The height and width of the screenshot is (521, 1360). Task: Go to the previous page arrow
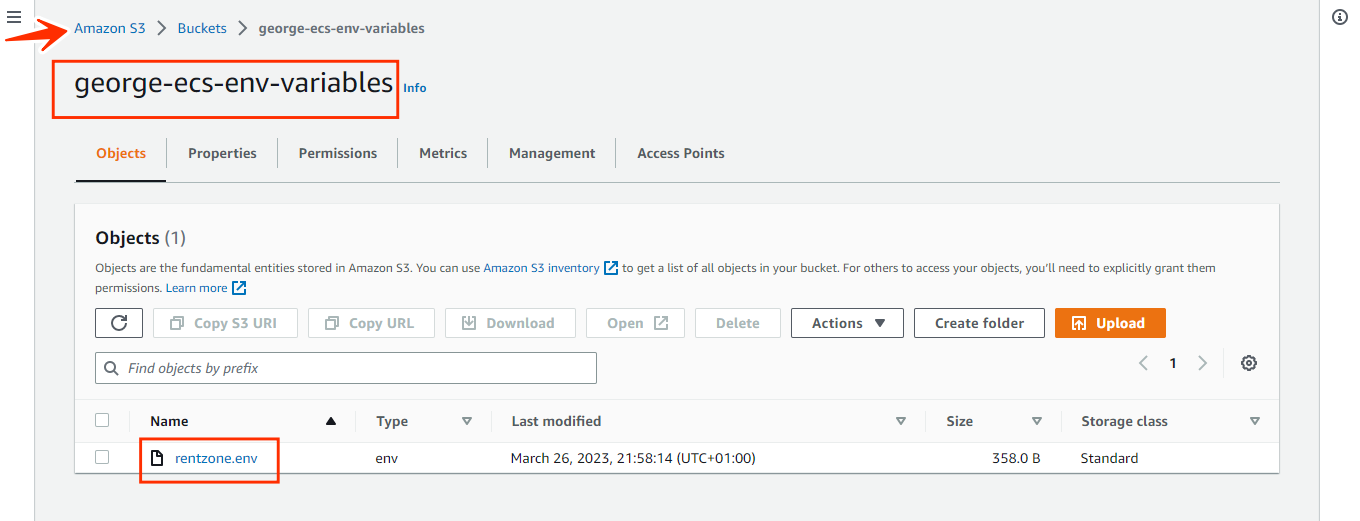tap(1144, 363)
